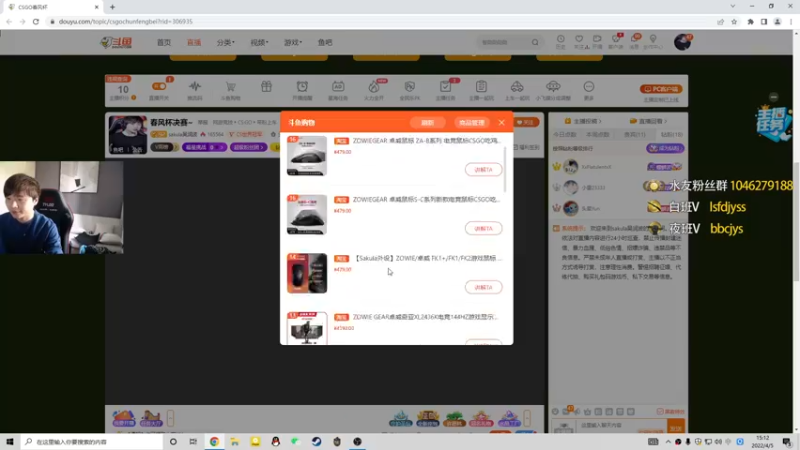
Task: Bookmark the page with star icon
Action: 734,21
